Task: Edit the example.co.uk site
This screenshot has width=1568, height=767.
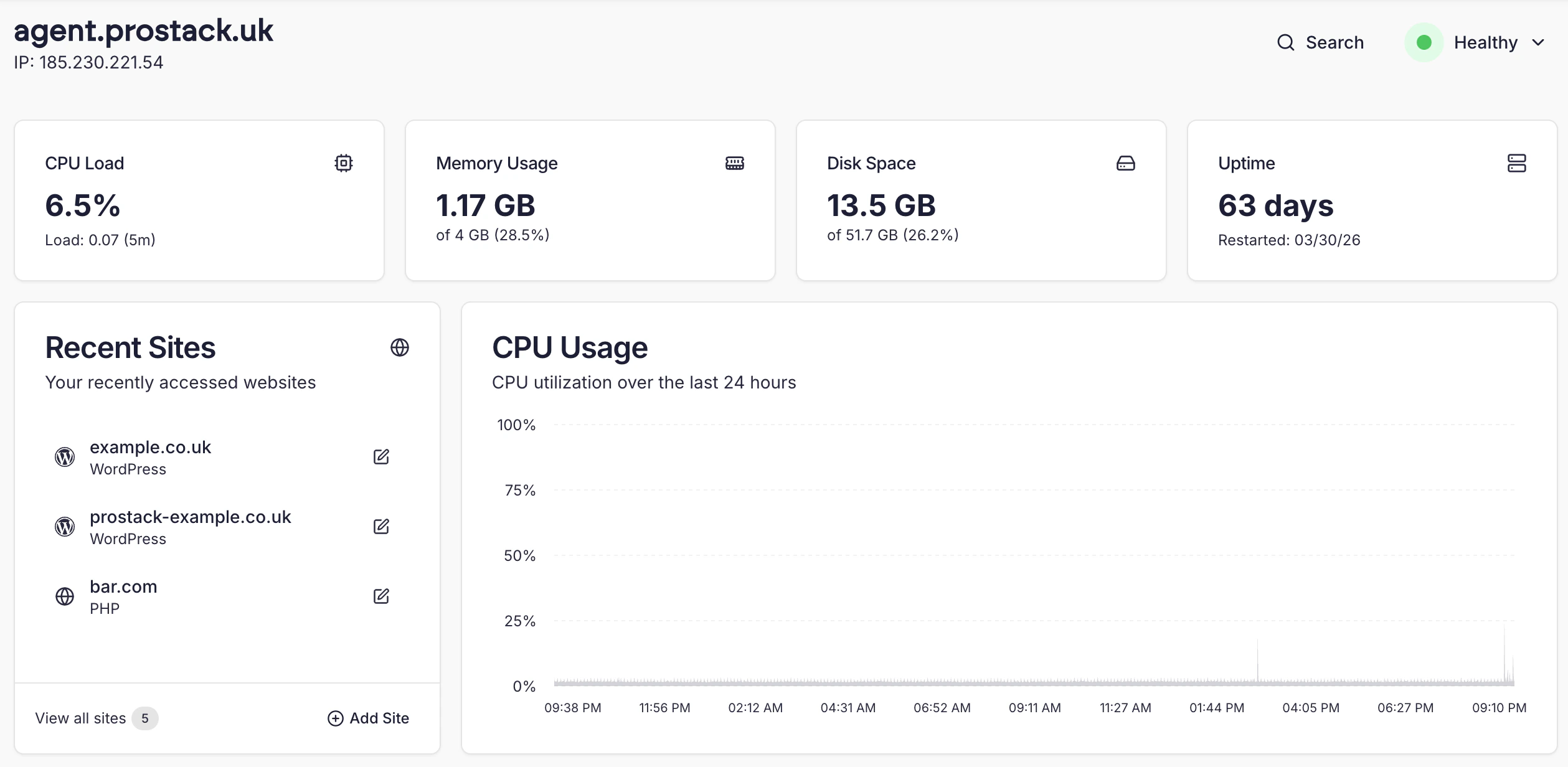Action: click(381, 457)
